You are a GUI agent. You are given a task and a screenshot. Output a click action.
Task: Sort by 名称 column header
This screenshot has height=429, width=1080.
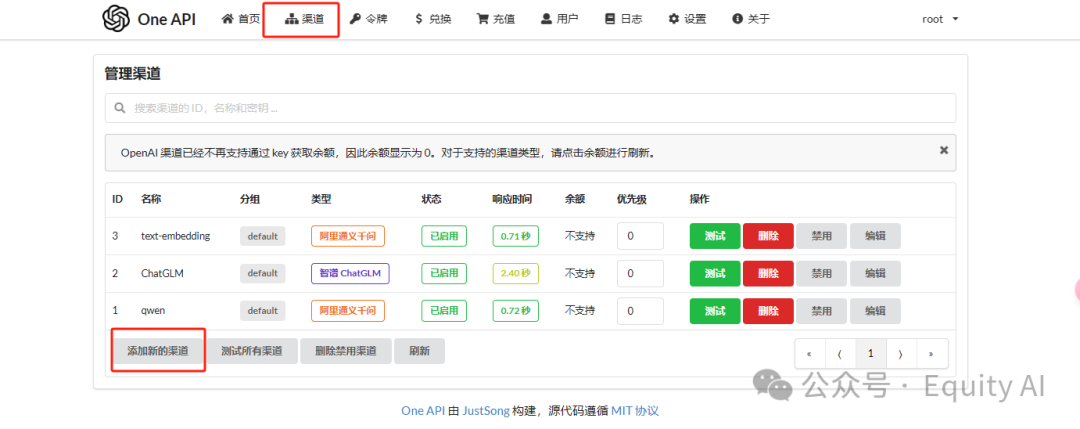tap(151, 200)
